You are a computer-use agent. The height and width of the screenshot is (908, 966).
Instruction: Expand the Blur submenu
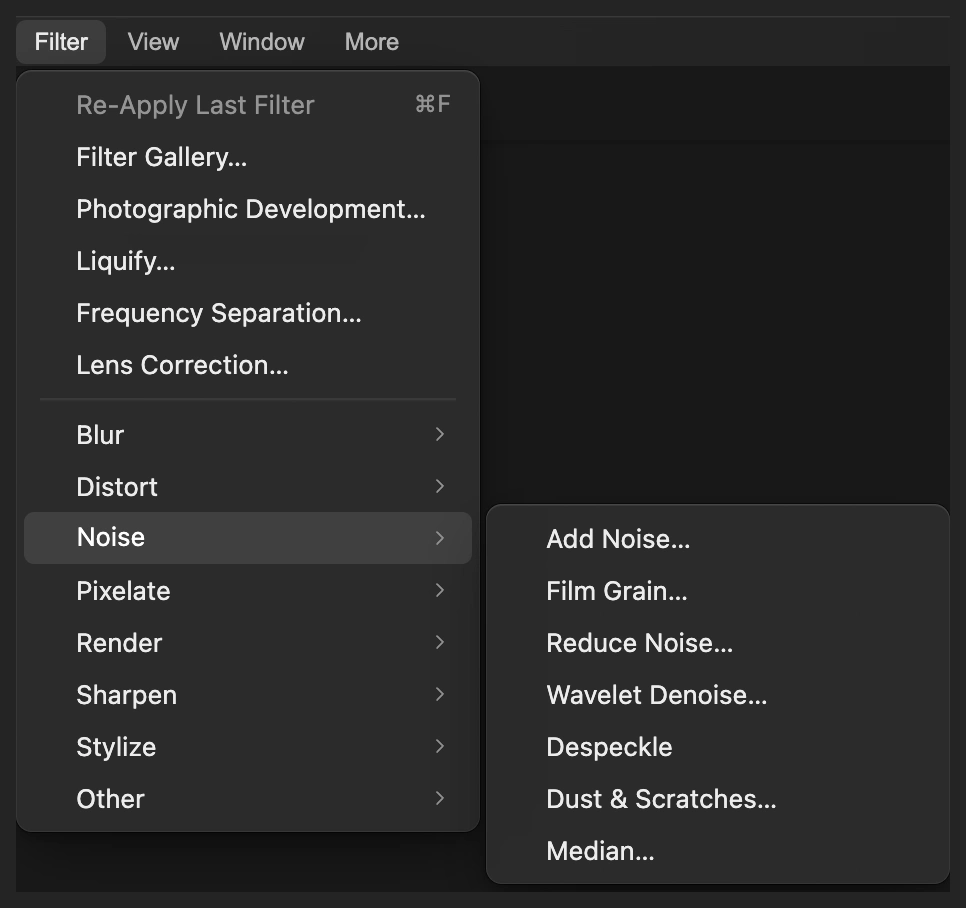(x=248, y=435)
